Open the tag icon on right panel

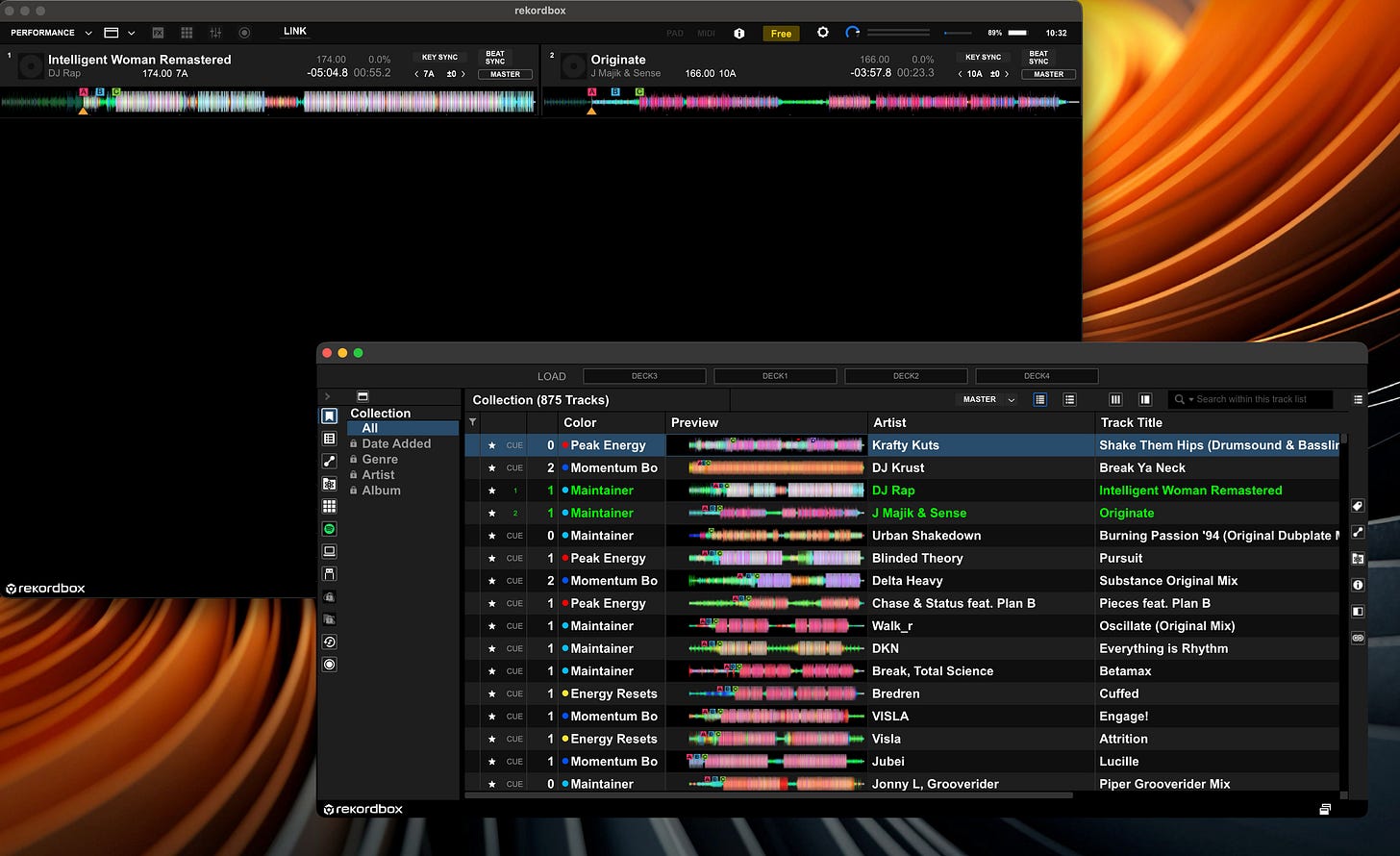(x=1358, y=506)
